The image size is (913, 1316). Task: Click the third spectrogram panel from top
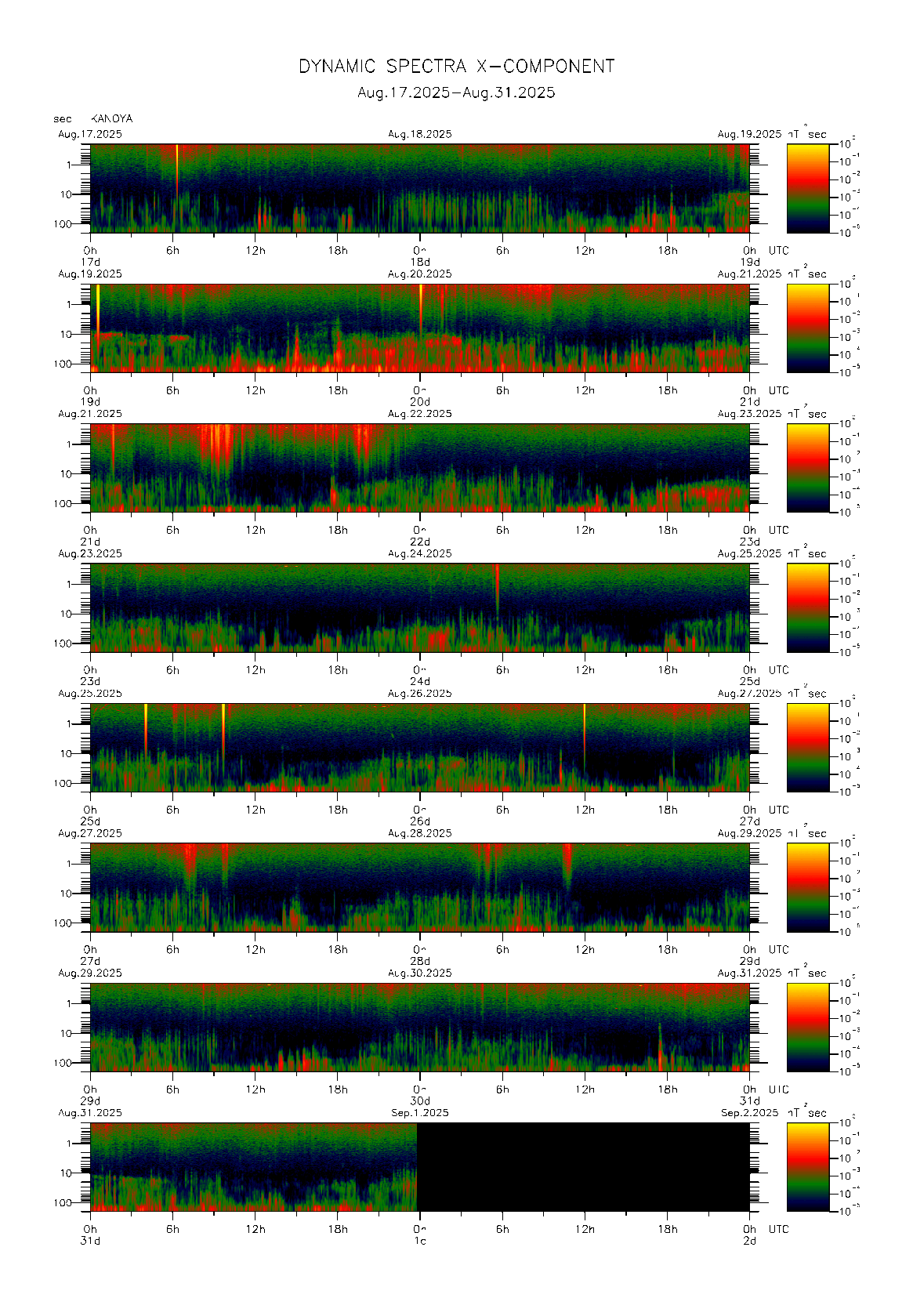pyautogui.click(x=419, y=468)
